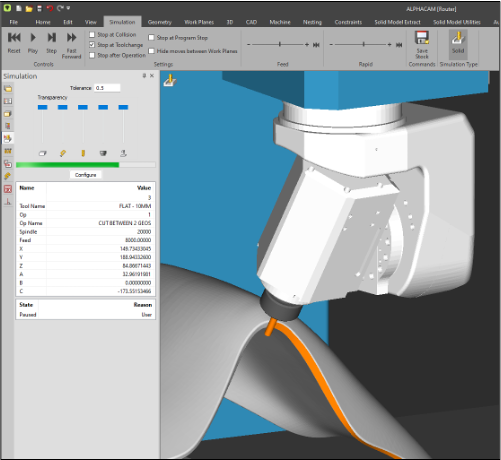The image size is (501, 460).
Task: Click first sidebar icon in Simulation panel
Action: pos(8,89)
